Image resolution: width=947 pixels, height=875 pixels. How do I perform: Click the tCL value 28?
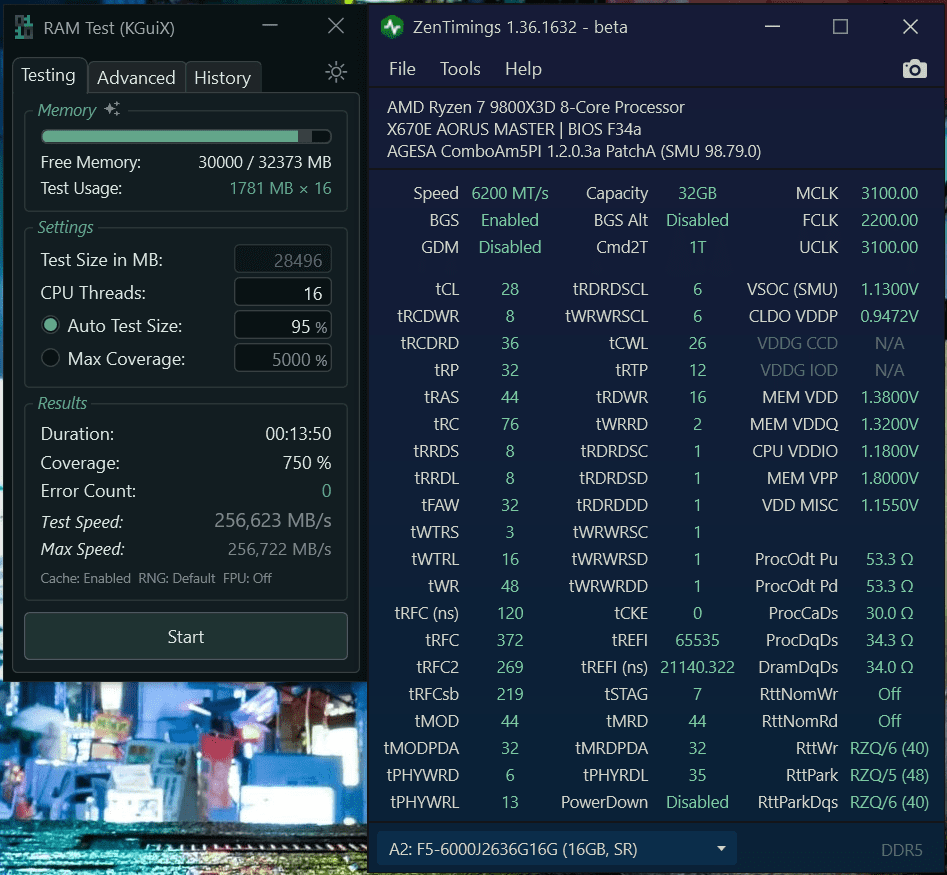point(510,289)
